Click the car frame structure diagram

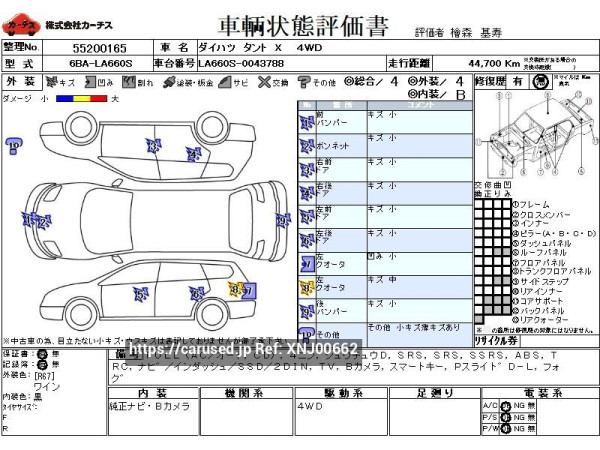pos(539,134)
